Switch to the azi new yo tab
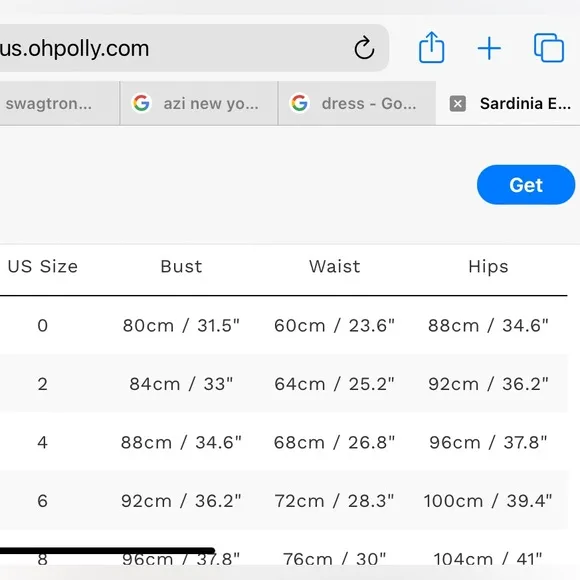Screen dimensions: 580x580 tap(199, 104)
